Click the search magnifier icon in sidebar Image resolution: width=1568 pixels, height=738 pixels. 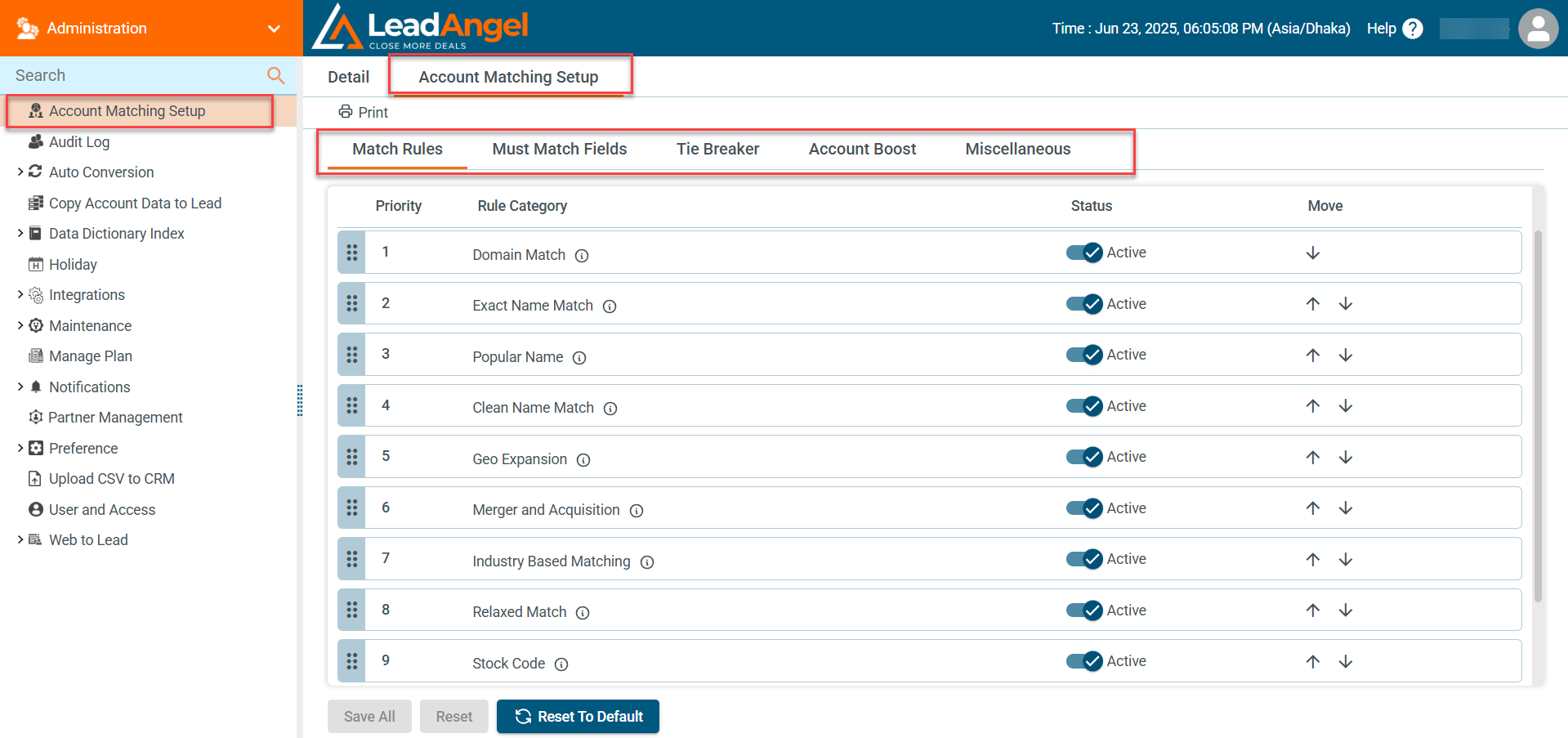click(x=276, y=75)
